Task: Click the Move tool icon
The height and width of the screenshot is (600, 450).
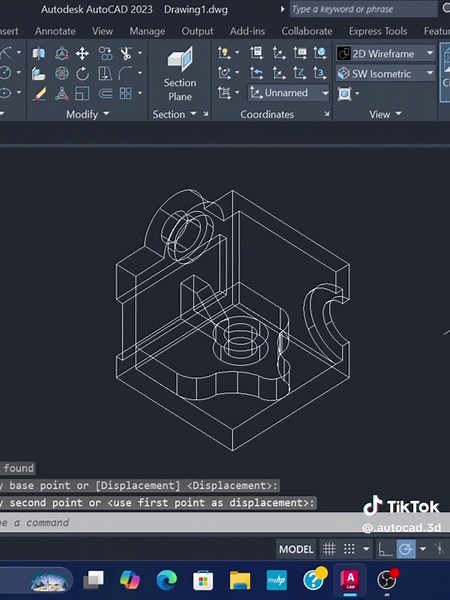Action: point(82,54)
